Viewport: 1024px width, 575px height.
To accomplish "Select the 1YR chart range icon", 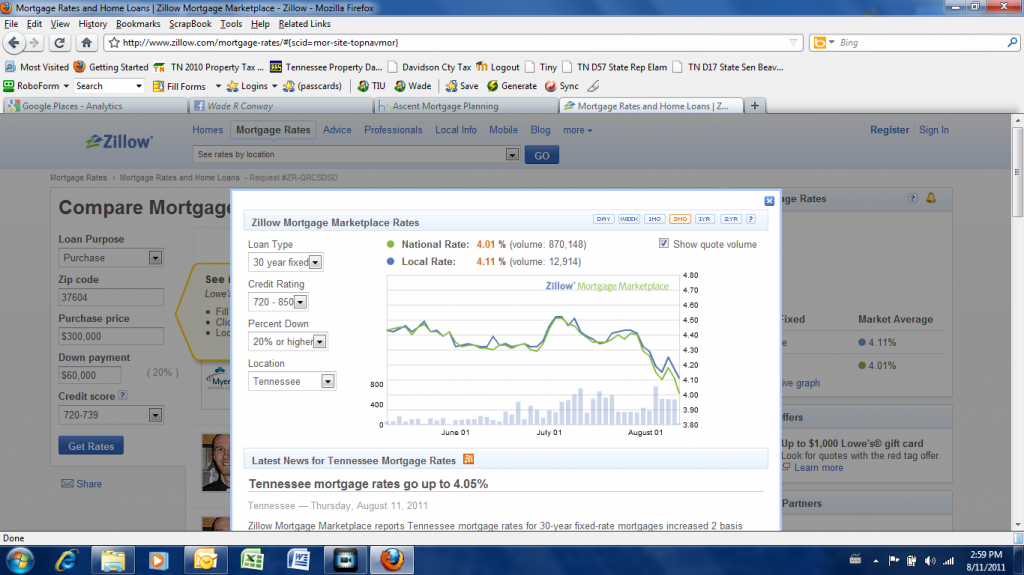I will pos(705,219).
